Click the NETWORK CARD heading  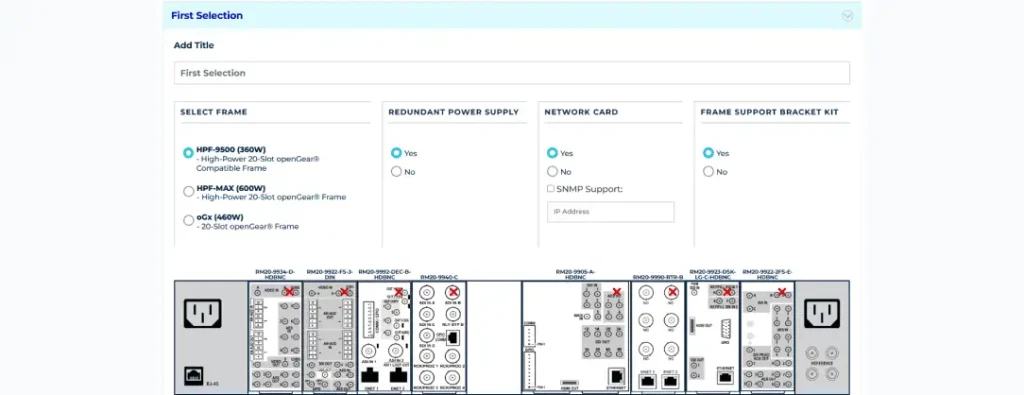click(581, 112)
